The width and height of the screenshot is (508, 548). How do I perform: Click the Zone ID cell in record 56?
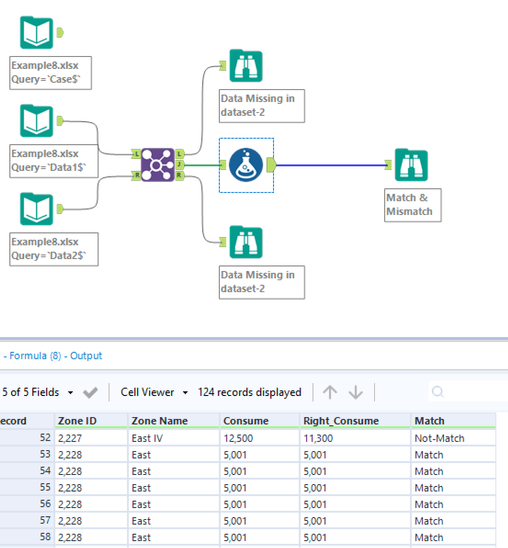click(x=91, y=504)
